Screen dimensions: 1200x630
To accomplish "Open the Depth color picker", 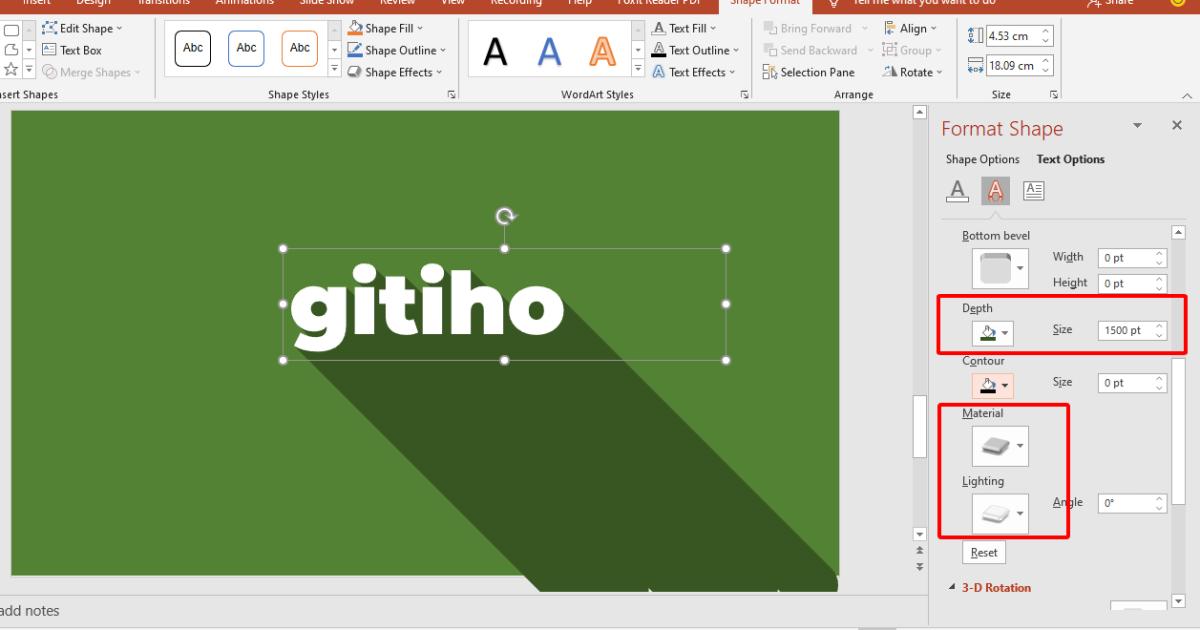I will click(992, 332).
